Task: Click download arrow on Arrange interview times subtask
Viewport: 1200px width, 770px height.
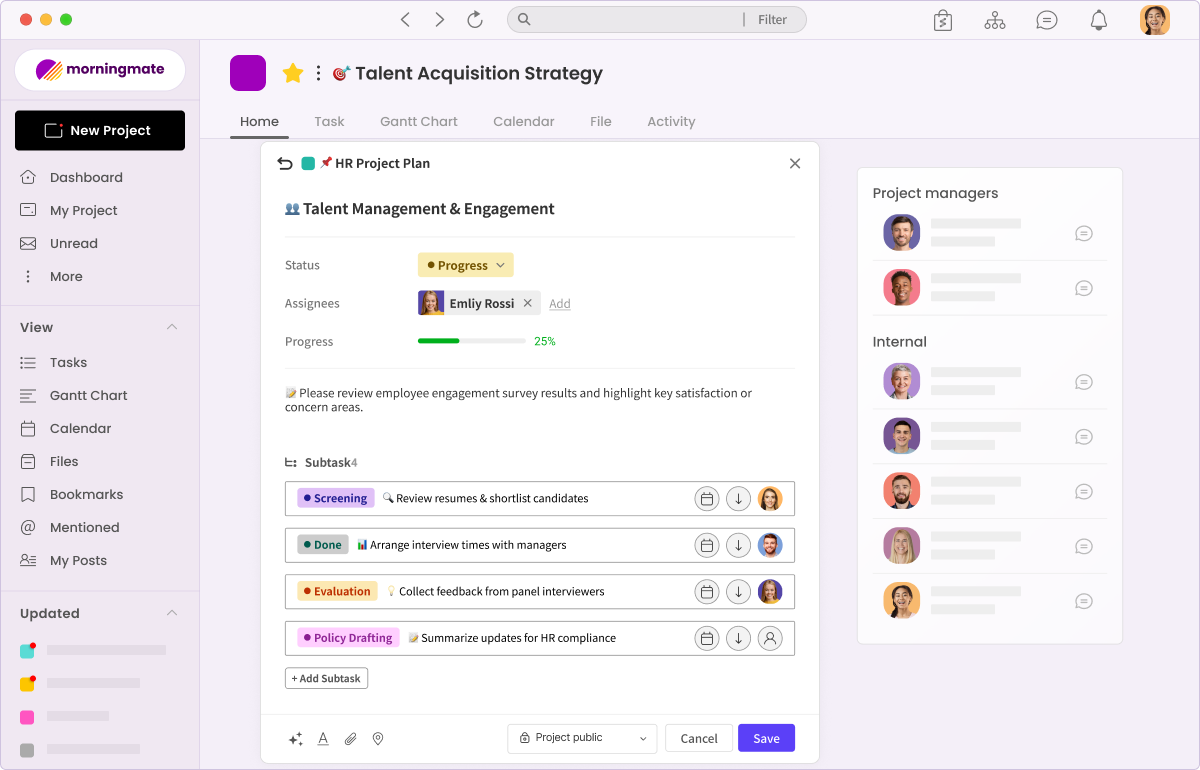Action: pyautogui.click(x=739, y=545)
